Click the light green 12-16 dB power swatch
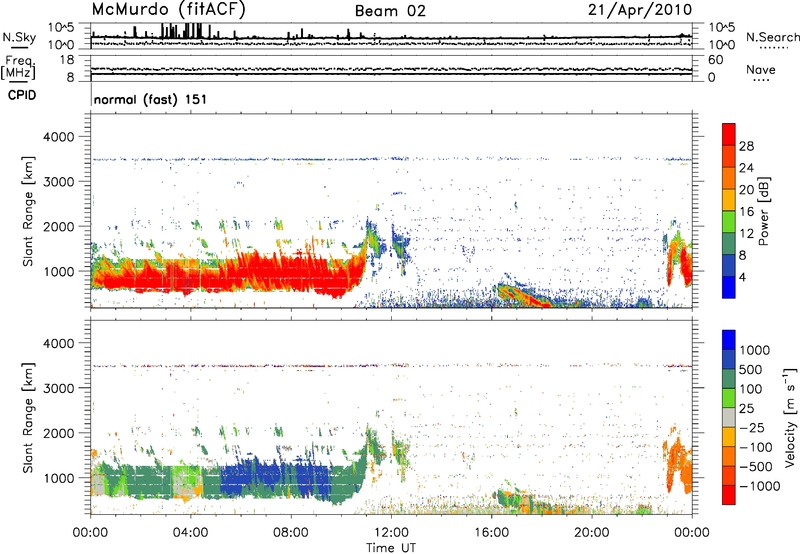This screenshot has height=554, width=800. (x=729, y=221)
